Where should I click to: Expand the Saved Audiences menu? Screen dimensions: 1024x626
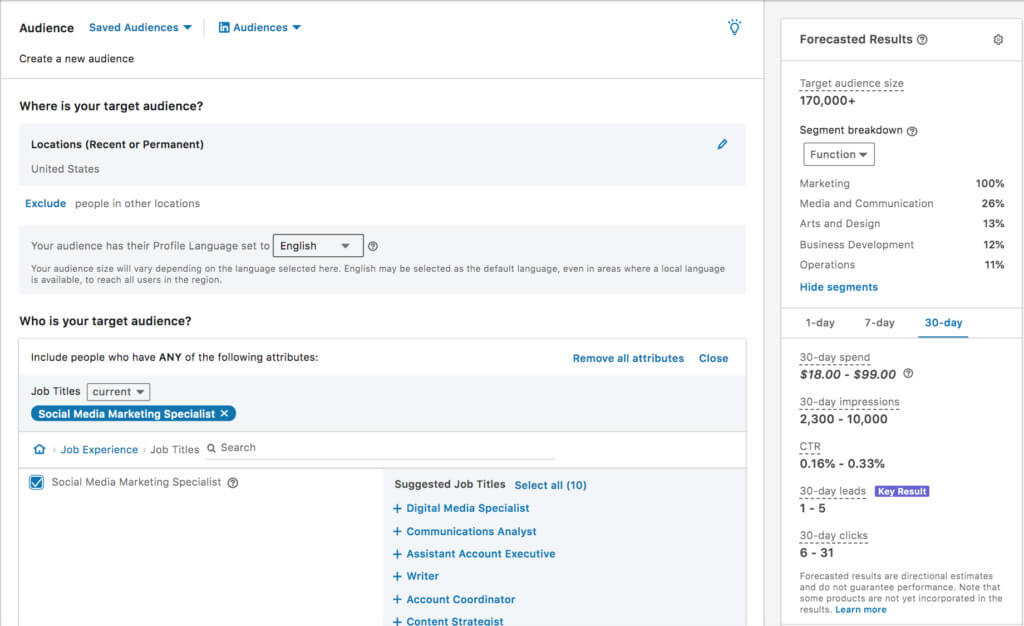coord(139,27)
